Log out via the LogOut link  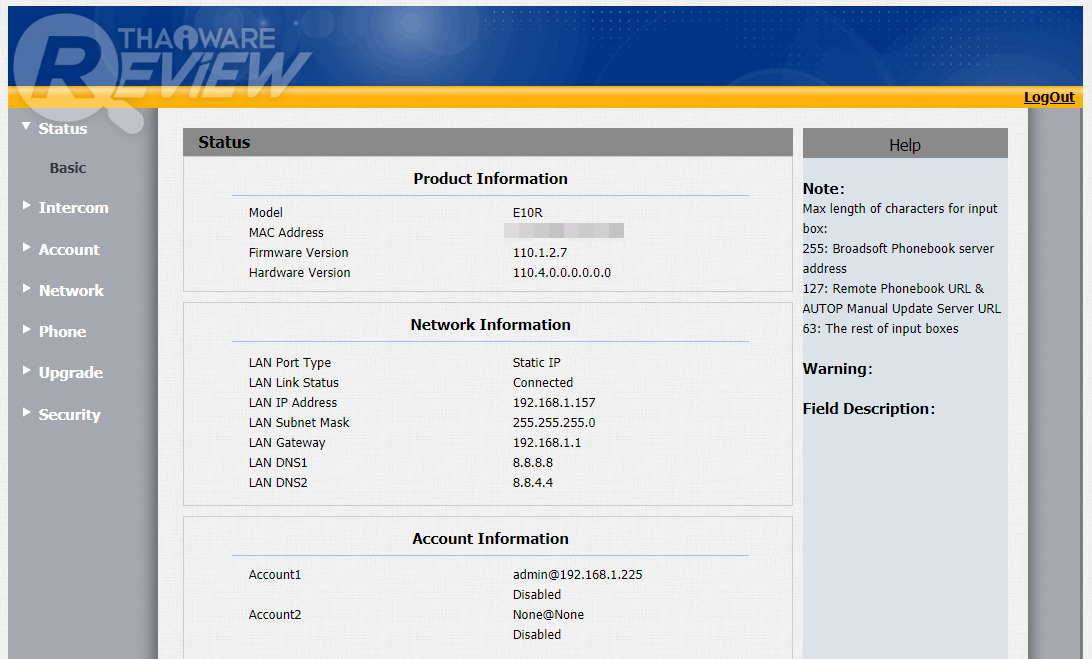point(1049,97)
